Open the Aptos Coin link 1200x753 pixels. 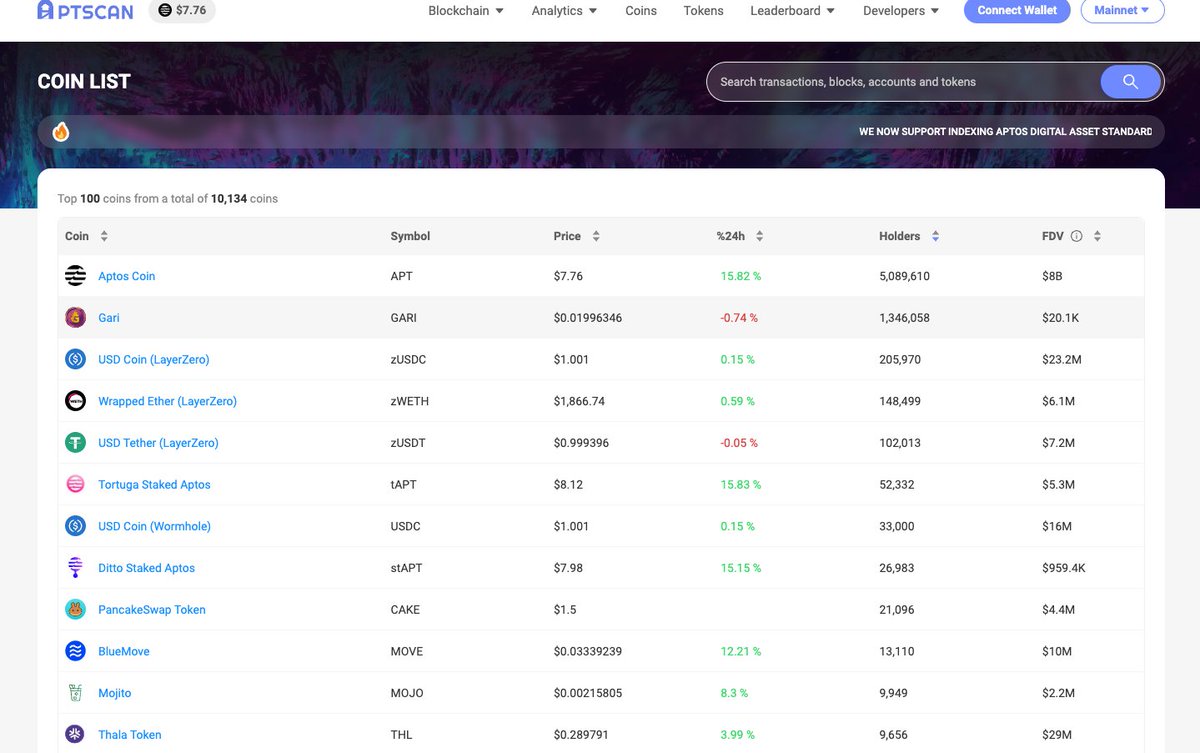tap(126, 276)
